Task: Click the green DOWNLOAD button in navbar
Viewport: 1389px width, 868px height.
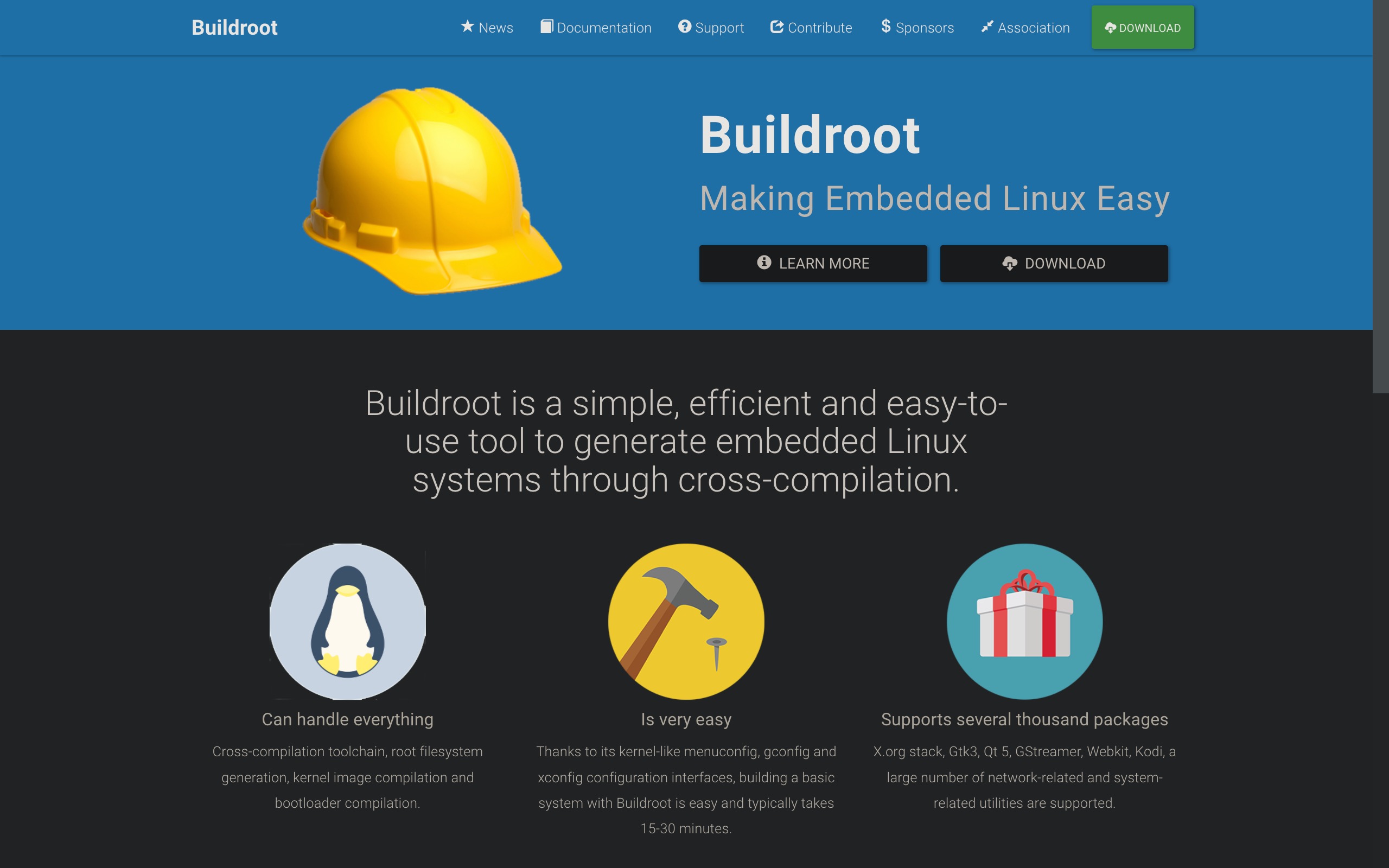Action: point(1142,28)
